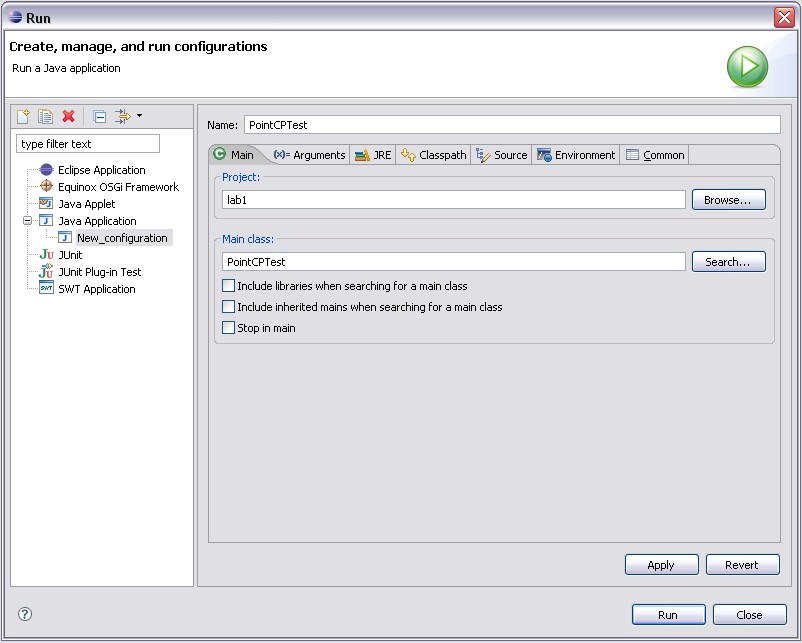Click the New_configuration item icon
Viewport: 802px width, 643px height.
[65, 237]
